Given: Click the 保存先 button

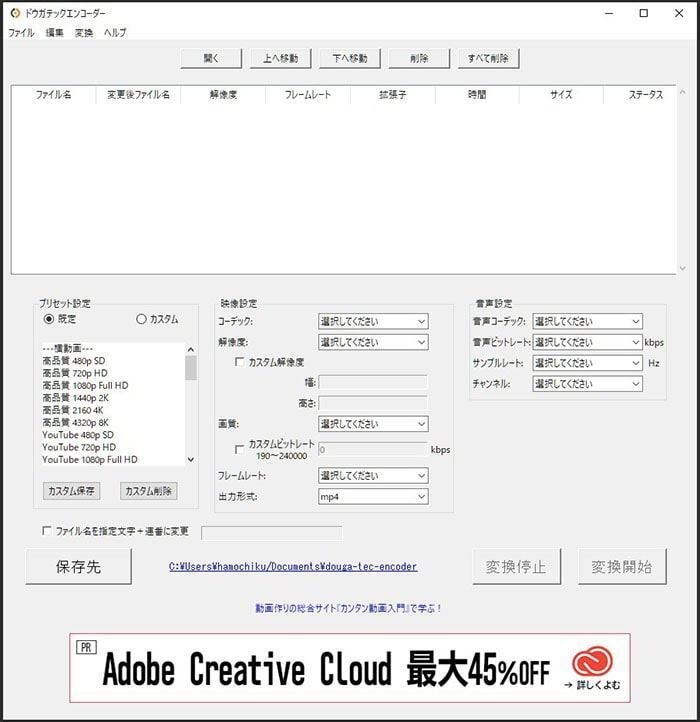Looking at the screenshot, I should (x=78, y=567).
